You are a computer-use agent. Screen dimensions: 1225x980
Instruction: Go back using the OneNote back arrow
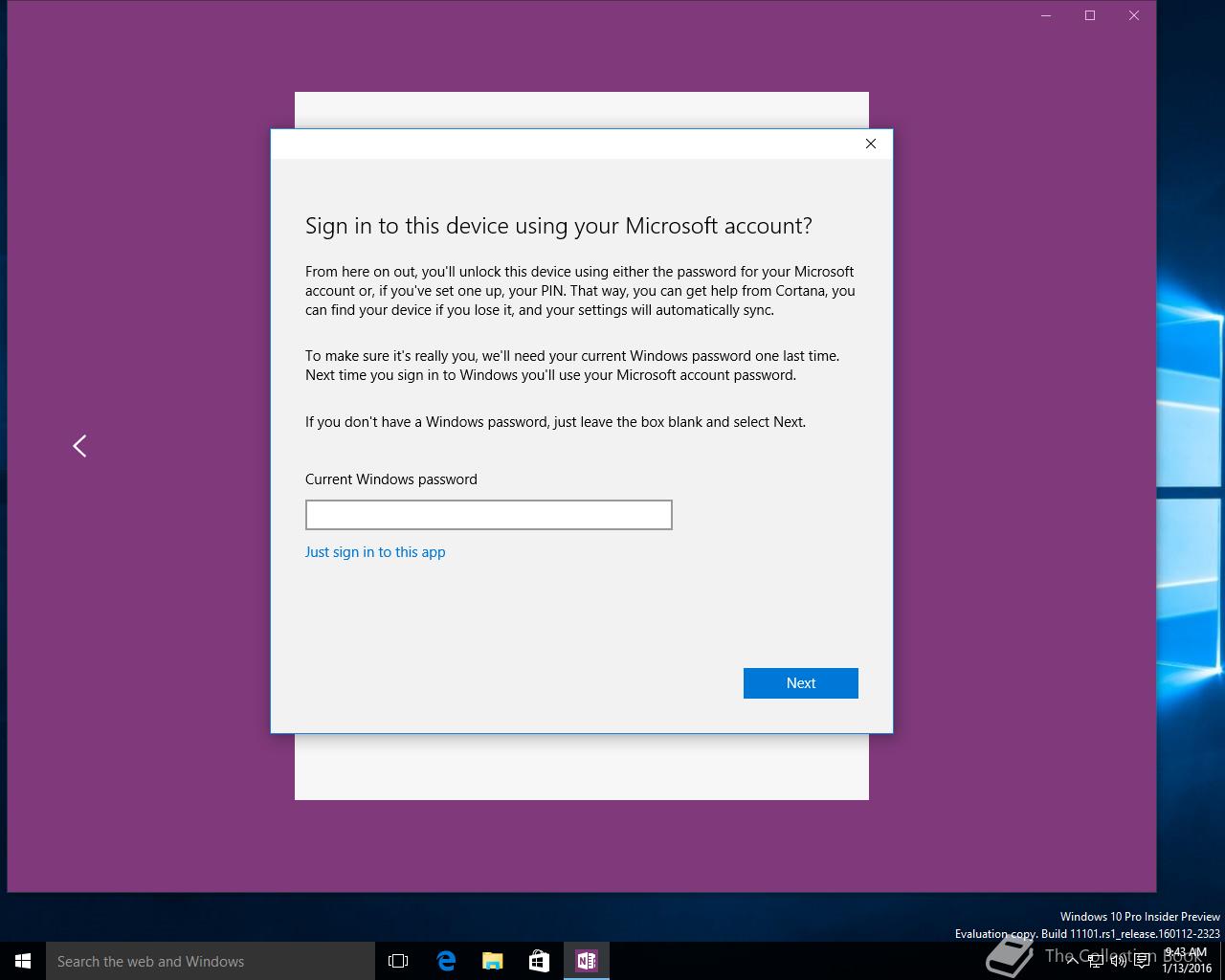click(79, 446)
